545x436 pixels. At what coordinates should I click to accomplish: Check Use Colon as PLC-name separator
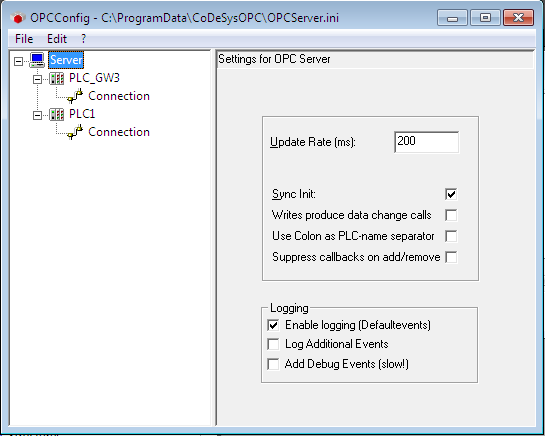[x=451, y=236]
